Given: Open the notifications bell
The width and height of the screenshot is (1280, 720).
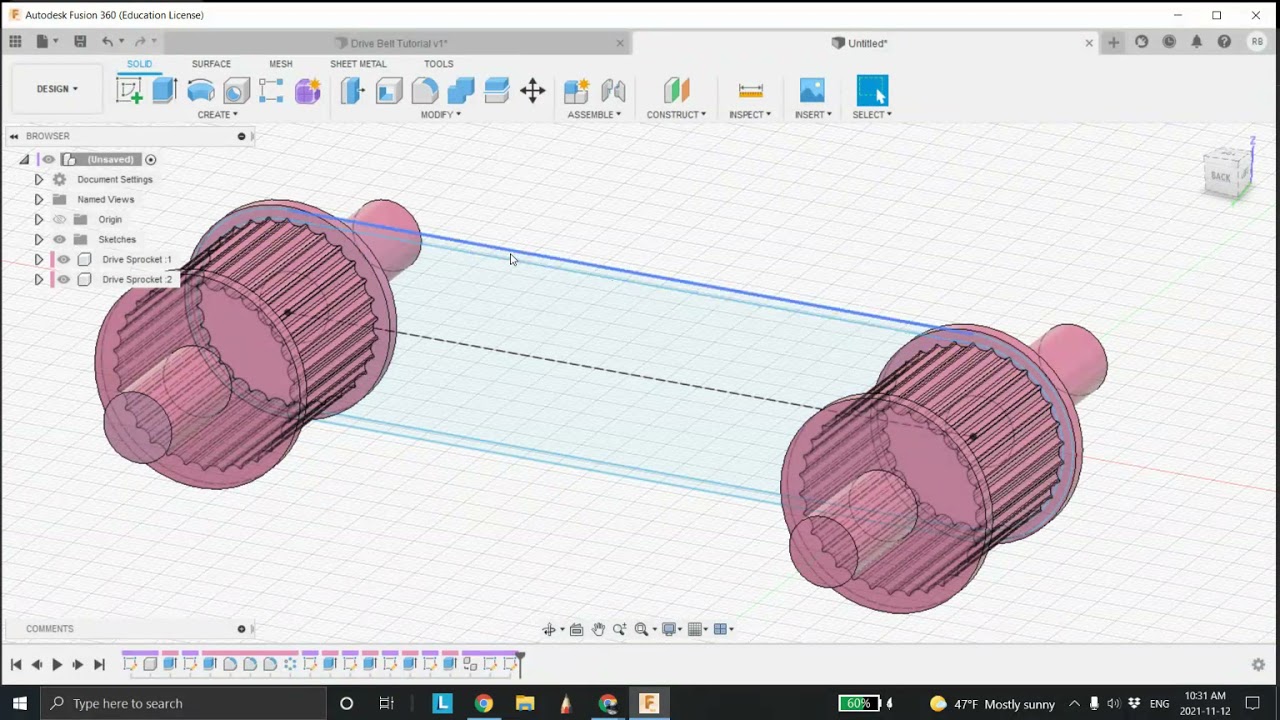Looking at the screenshot, I should 1196,42.
